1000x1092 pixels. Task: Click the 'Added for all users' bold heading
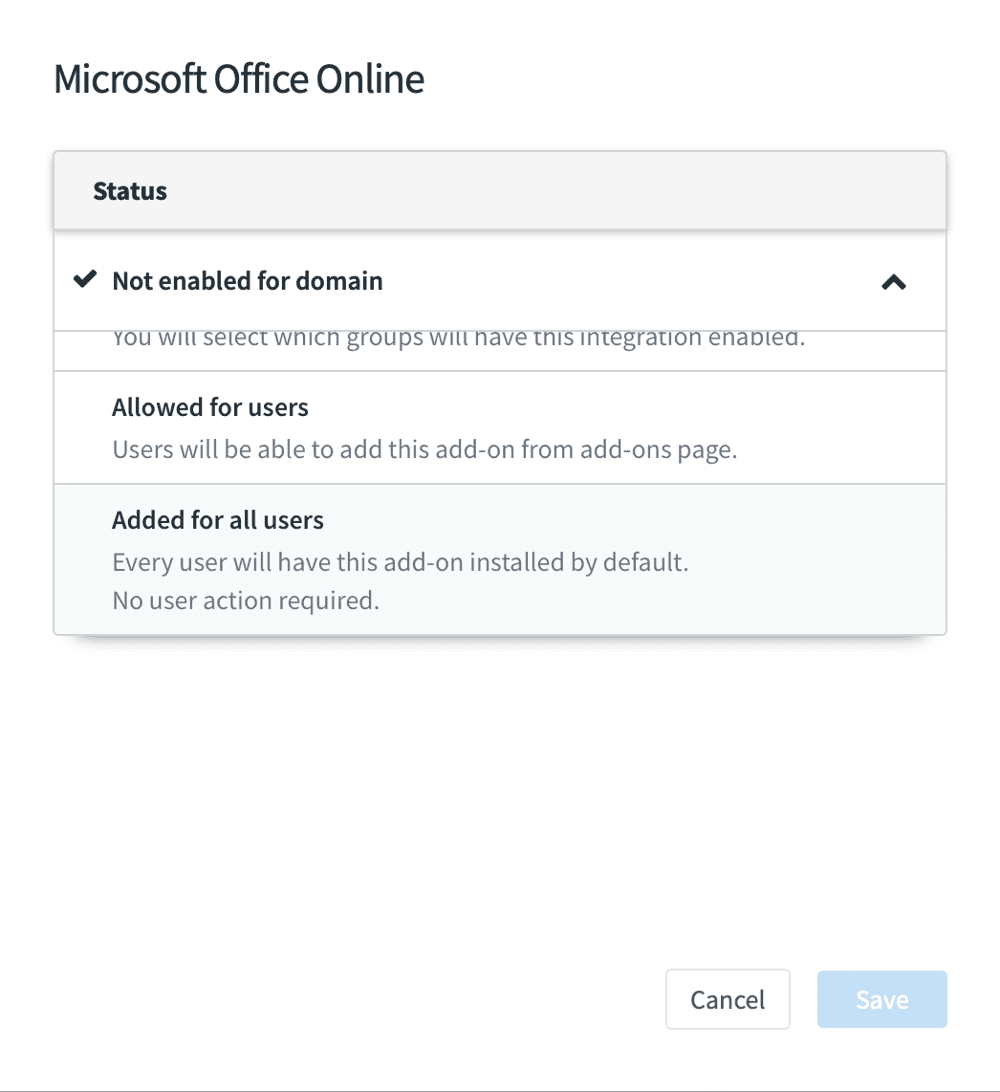[x=218, y=520]
